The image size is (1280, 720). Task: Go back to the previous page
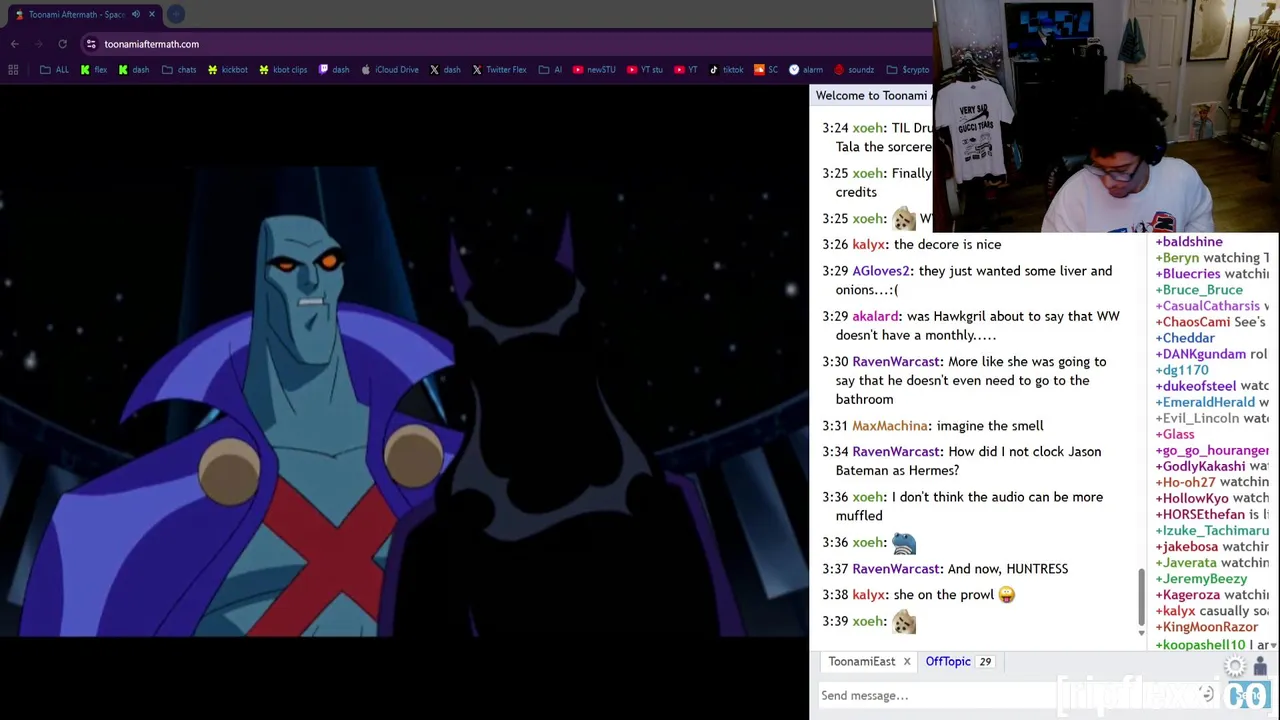click(15, 44)
